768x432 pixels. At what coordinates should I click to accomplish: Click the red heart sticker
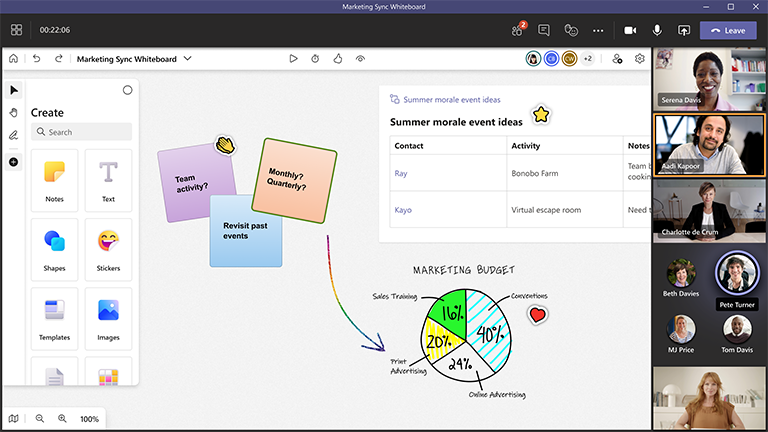[x=537, y=314]
